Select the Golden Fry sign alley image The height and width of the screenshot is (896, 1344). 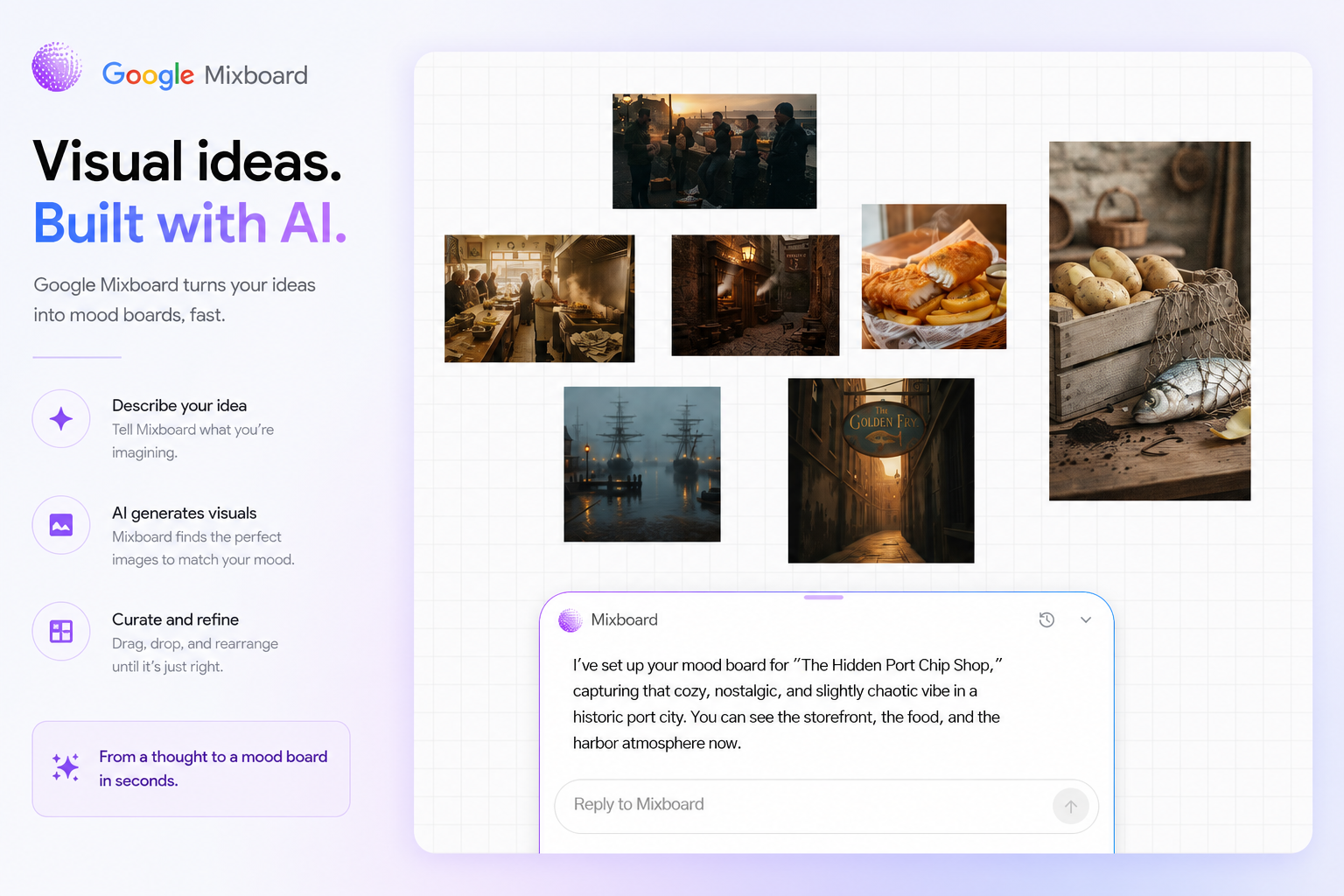pos(881,471)
